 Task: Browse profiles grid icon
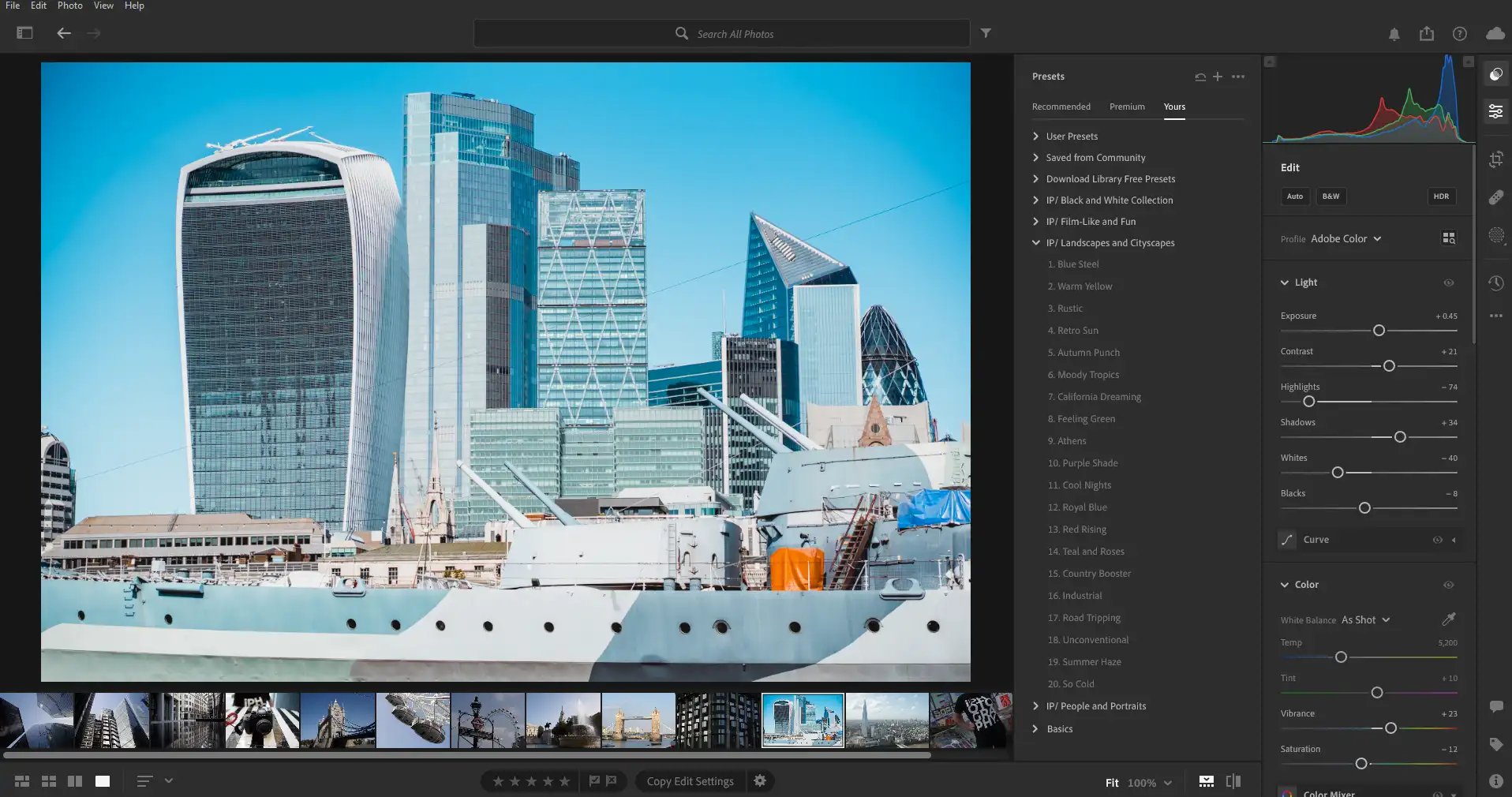tap(1449, 238)
